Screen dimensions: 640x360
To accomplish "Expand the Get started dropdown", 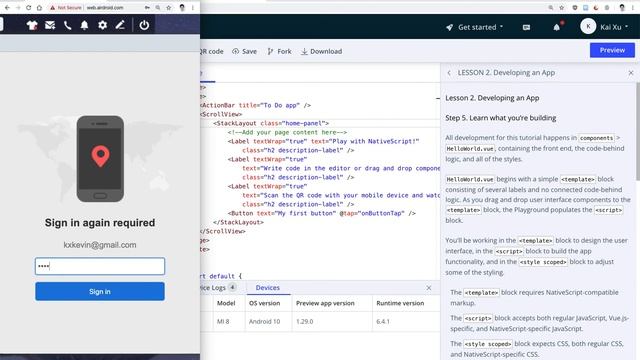I will (x=480, y=27).
